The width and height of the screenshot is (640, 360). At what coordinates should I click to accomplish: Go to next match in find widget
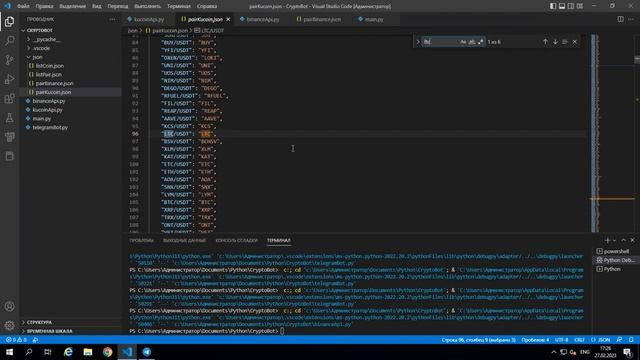[555, 42]
